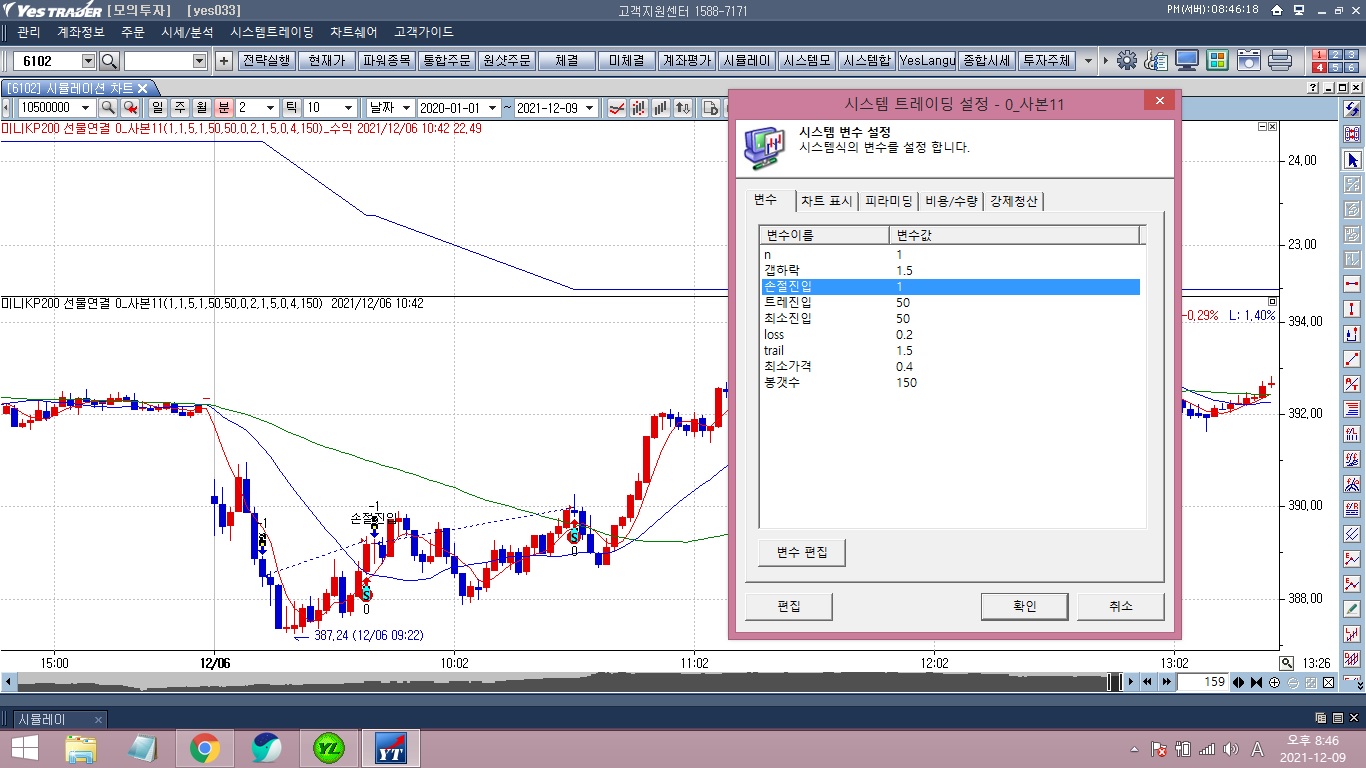Switch to the 차트 표시 tab
1366x768 pixels.
(x=826, y=201)
